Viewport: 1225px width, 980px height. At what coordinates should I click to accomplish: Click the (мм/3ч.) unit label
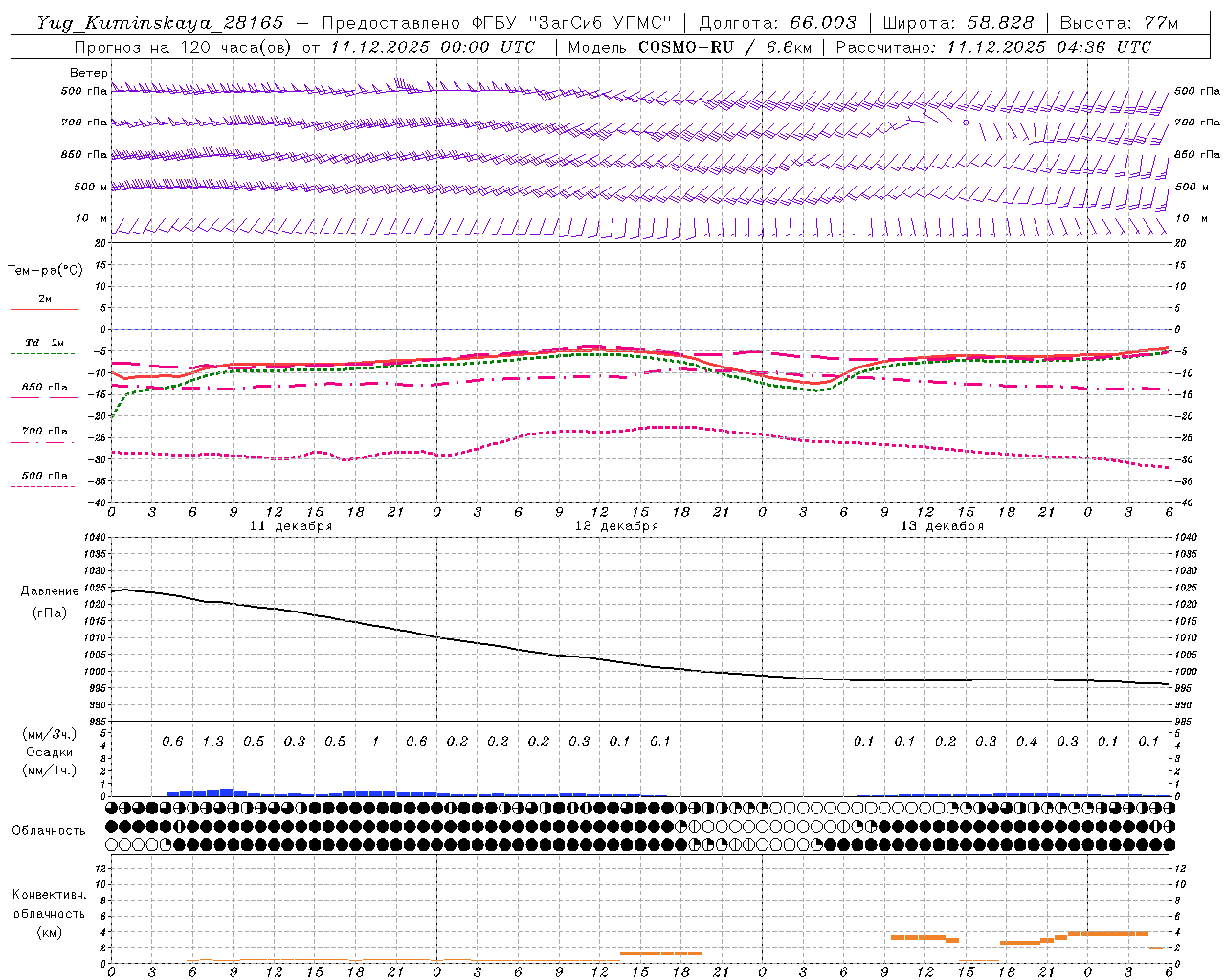coord(49,734)
